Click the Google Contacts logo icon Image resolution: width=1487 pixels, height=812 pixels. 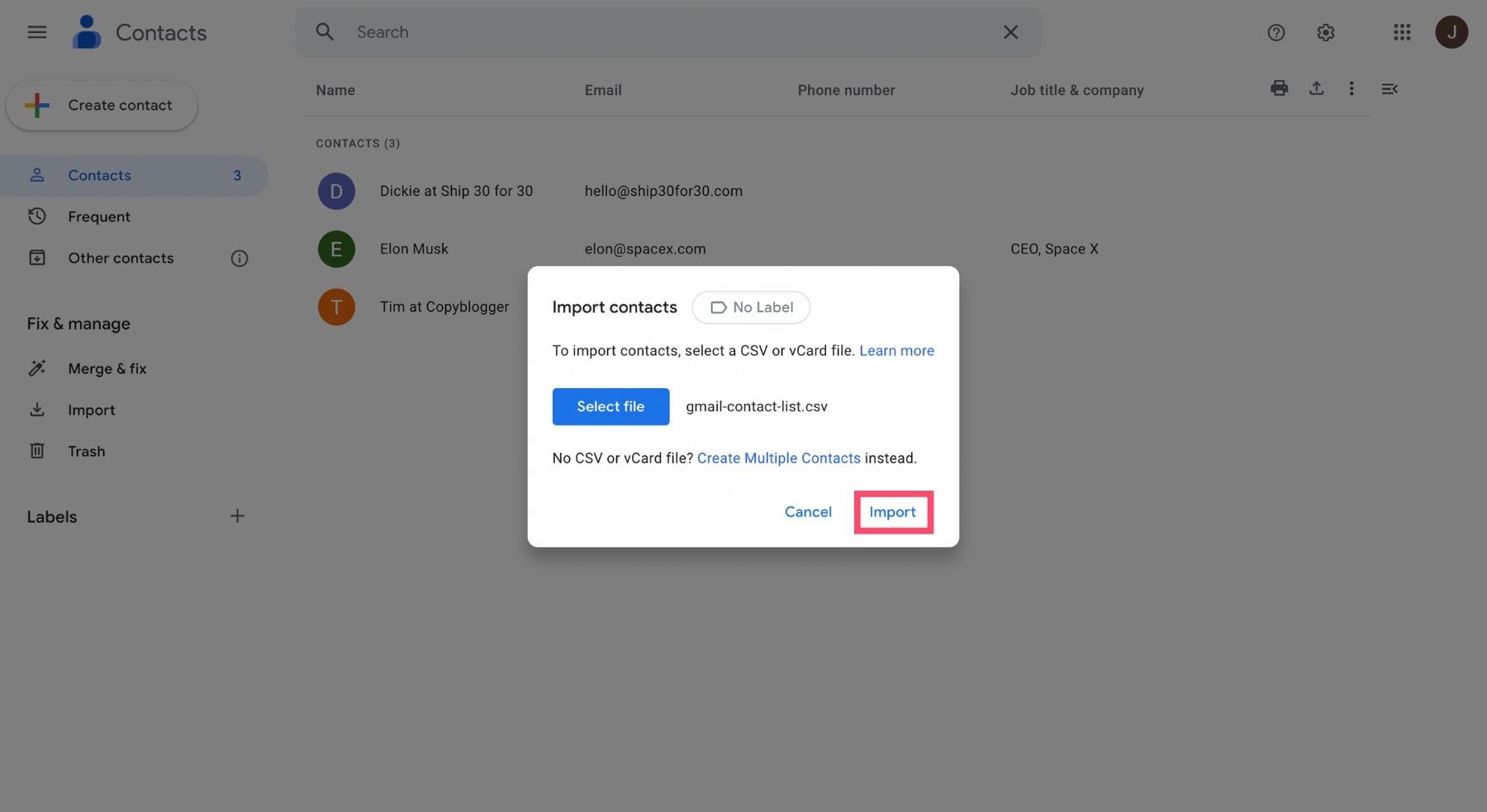click(x=87, y=32)
